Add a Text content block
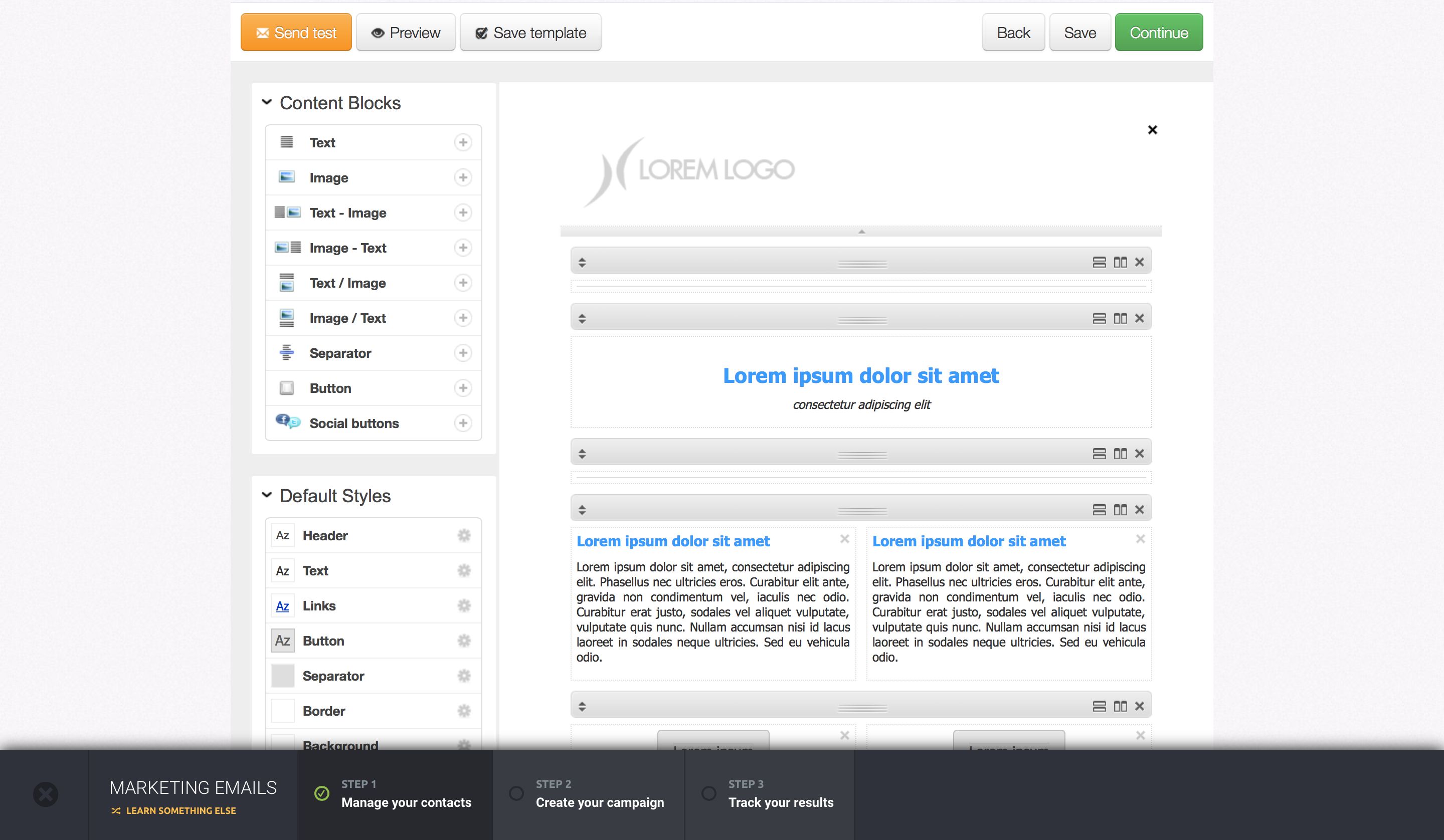This screenshot has height=840, width=1444. tap(462, 142)
